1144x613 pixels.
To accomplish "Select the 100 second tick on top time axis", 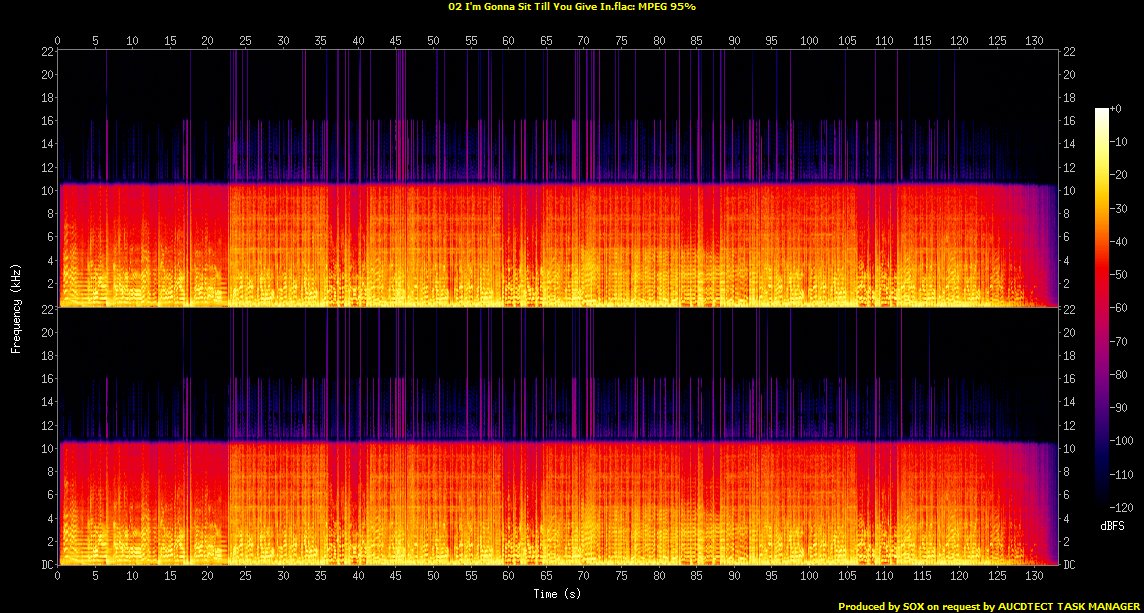I will pos(809,41).
